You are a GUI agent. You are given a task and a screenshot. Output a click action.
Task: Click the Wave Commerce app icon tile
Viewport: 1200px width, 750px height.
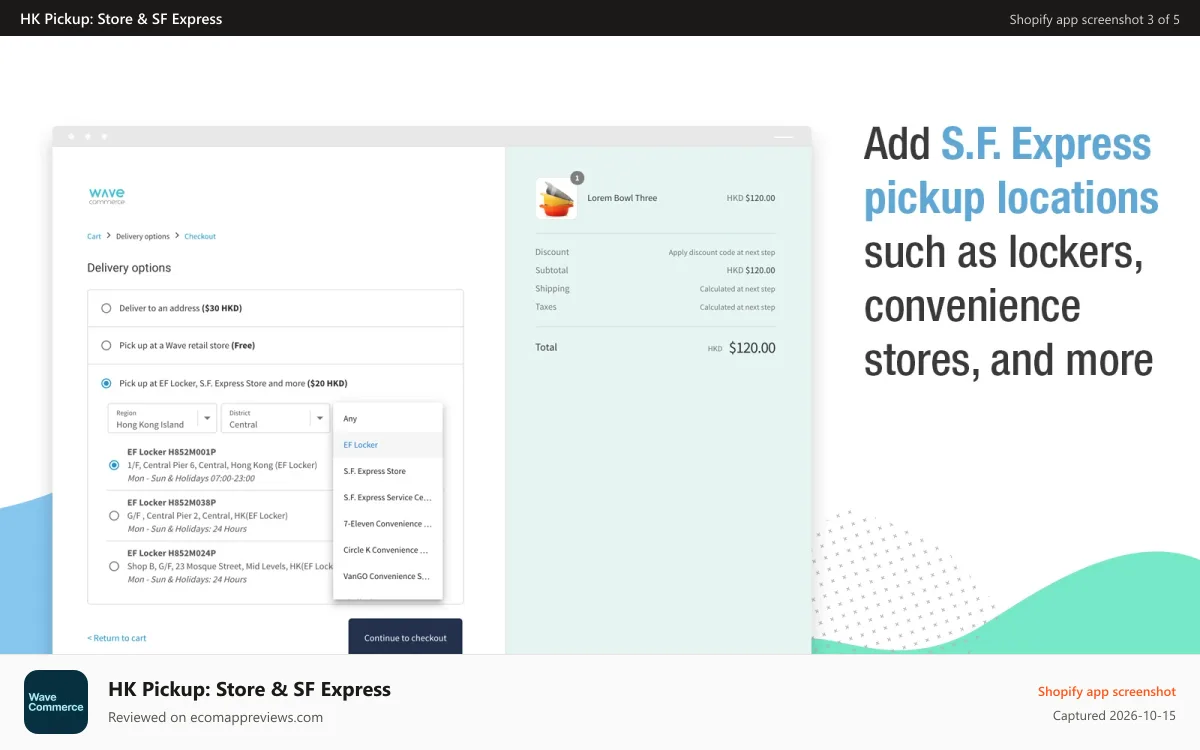tap(56, 702)
